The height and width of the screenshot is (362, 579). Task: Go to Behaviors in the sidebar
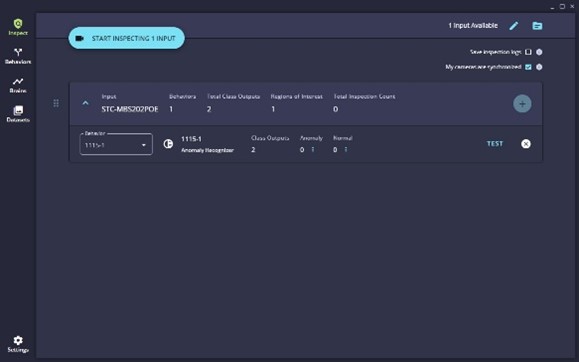click(x=18, y=56)
